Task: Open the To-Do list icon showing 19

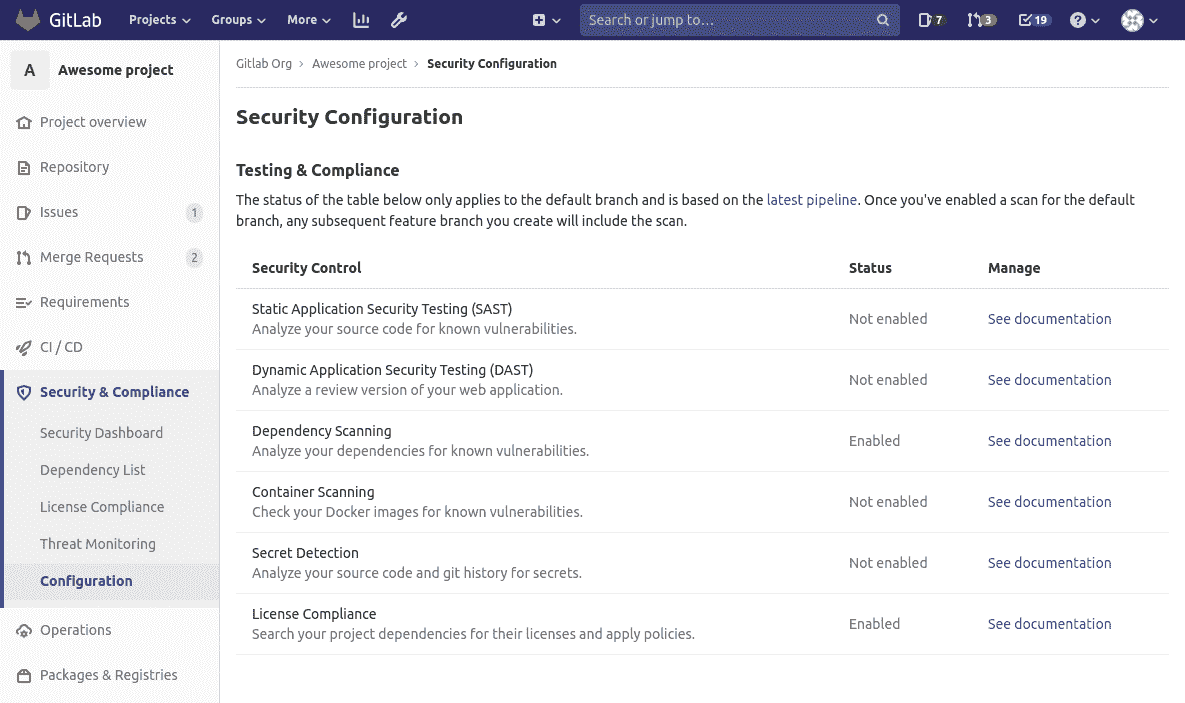Action: pos(1032,19)
